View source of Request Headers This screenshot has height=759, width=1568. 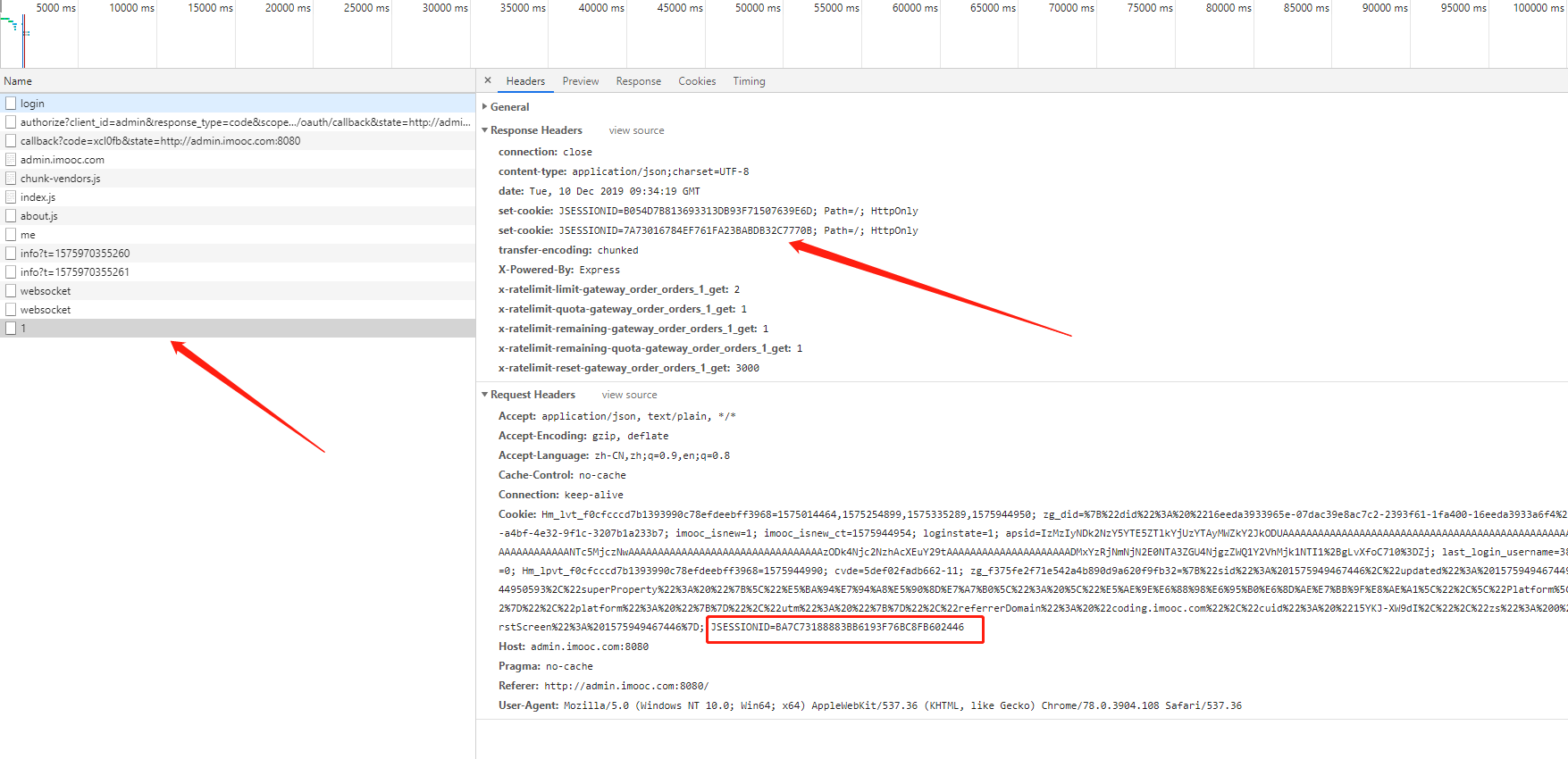(629, 395)
